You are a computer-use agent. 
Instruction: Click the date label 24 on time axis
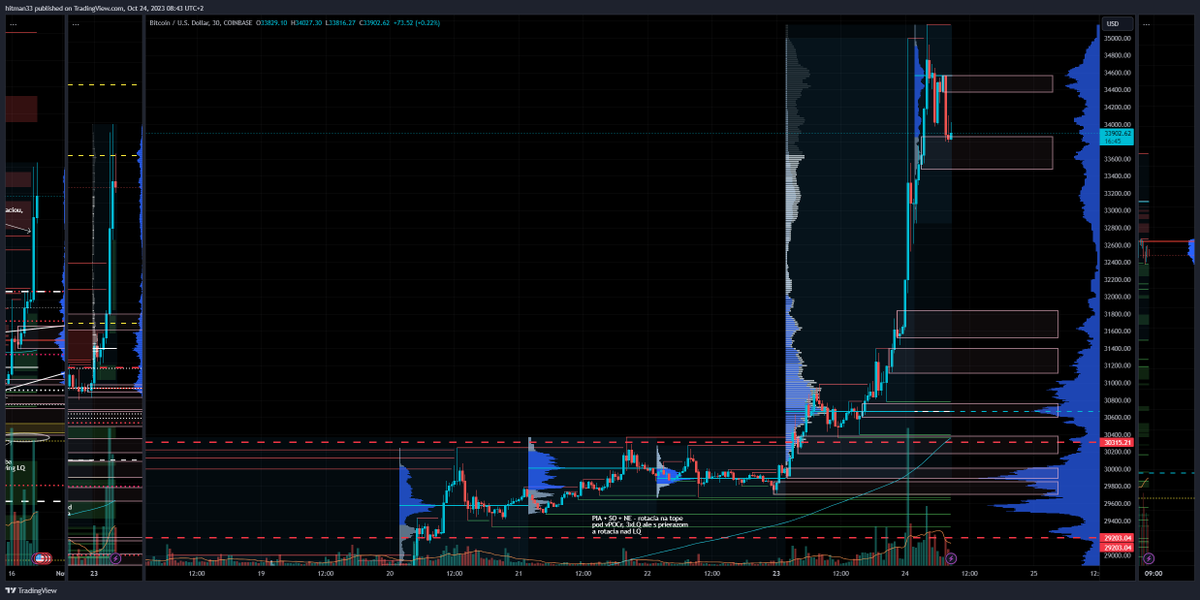(x=905, y=574)
